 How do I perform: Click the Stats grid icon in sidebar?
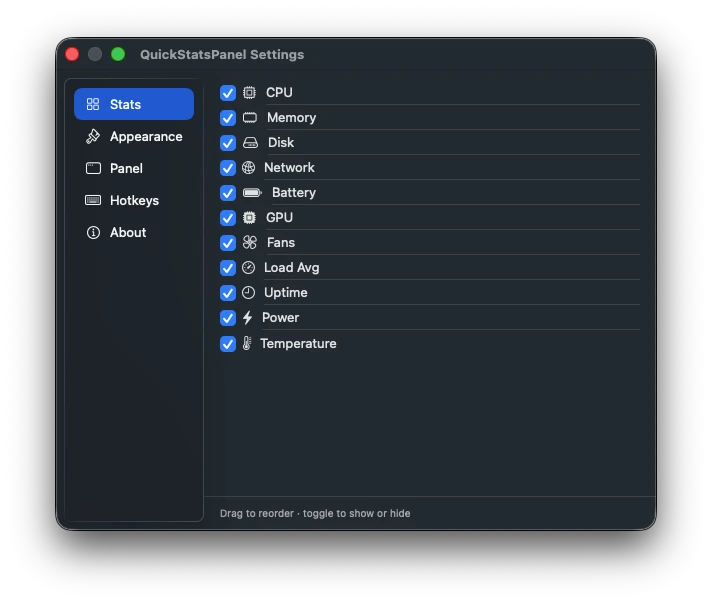pos(93,104)
